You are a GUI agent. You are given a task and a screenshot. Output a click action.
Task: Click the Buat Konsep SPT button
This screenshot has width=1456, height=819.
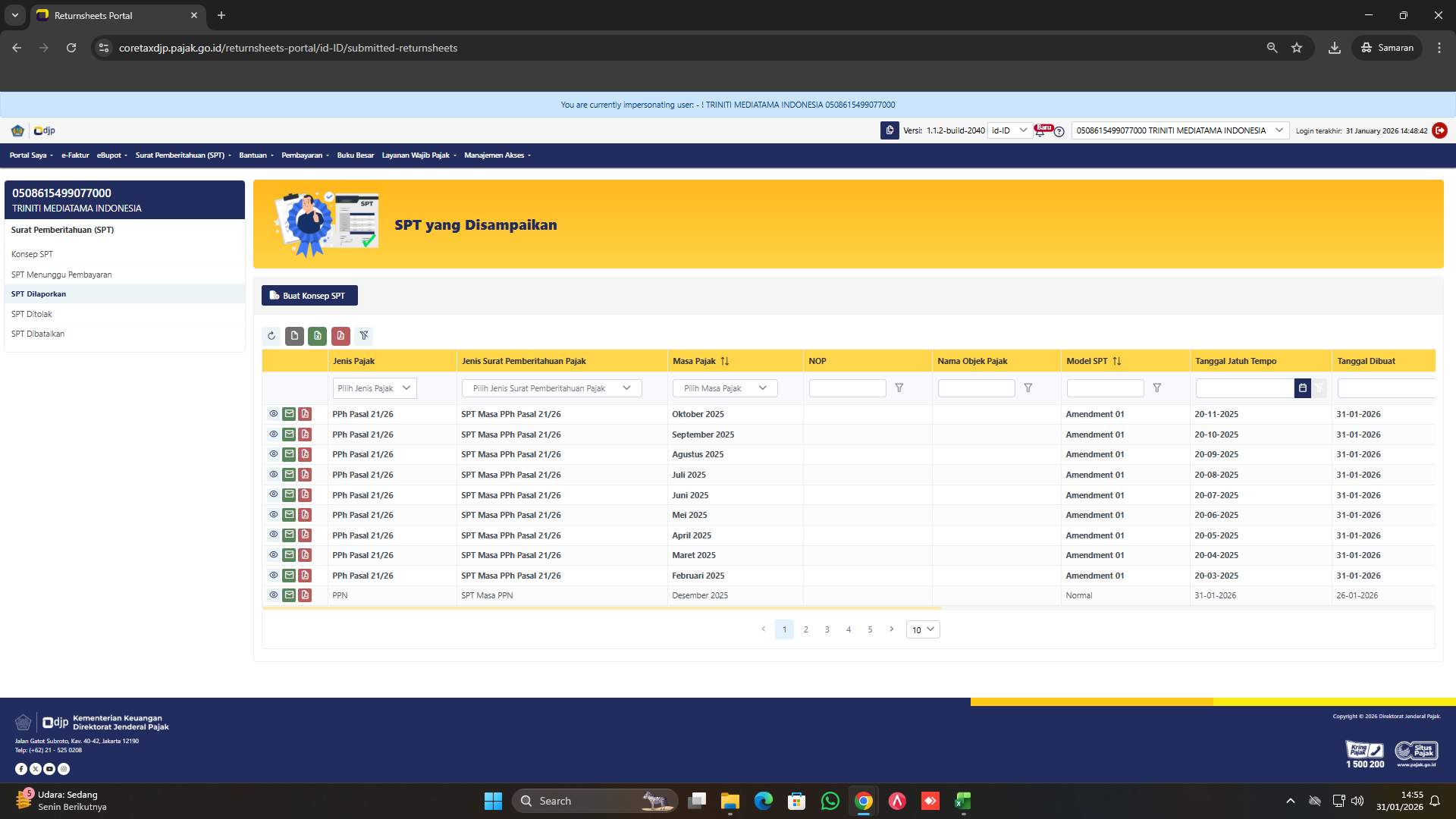coord(309,295)
